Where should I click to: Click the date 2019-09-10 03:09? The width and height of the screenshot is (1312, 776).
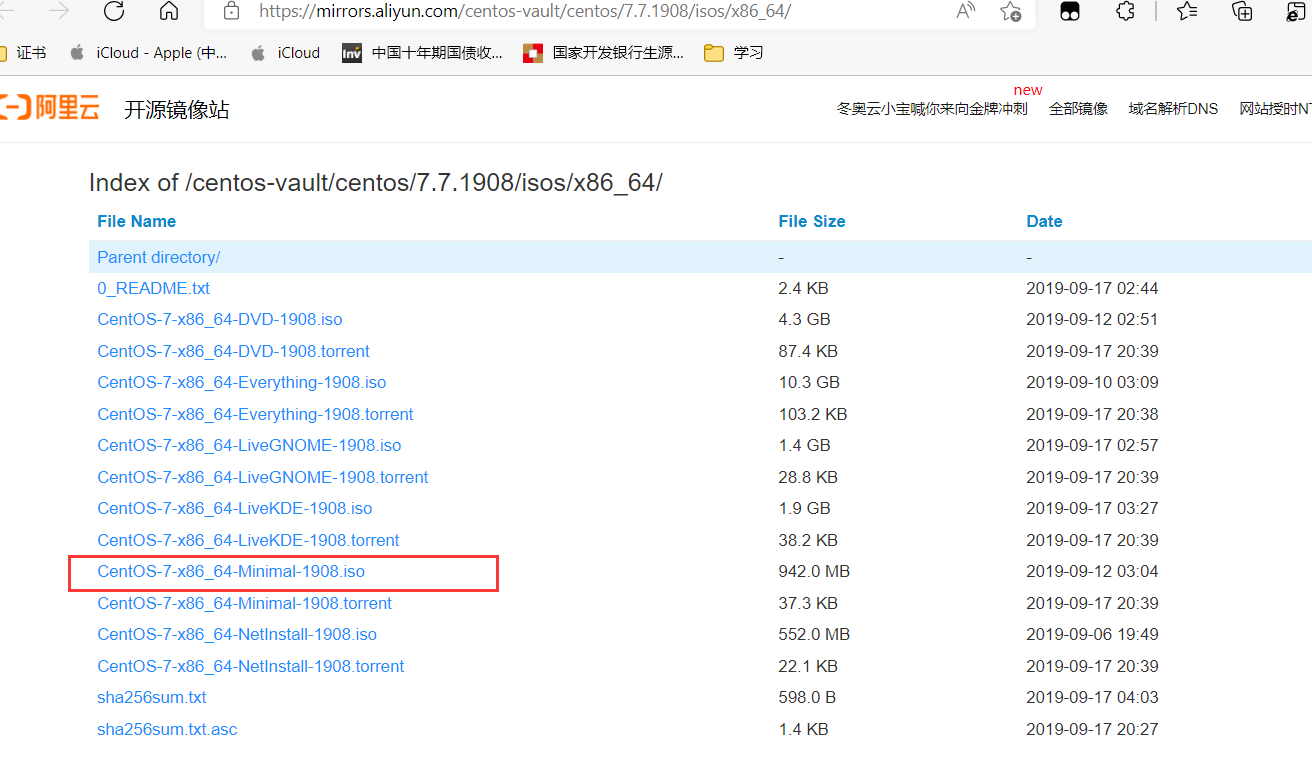tap(1092, 383)
